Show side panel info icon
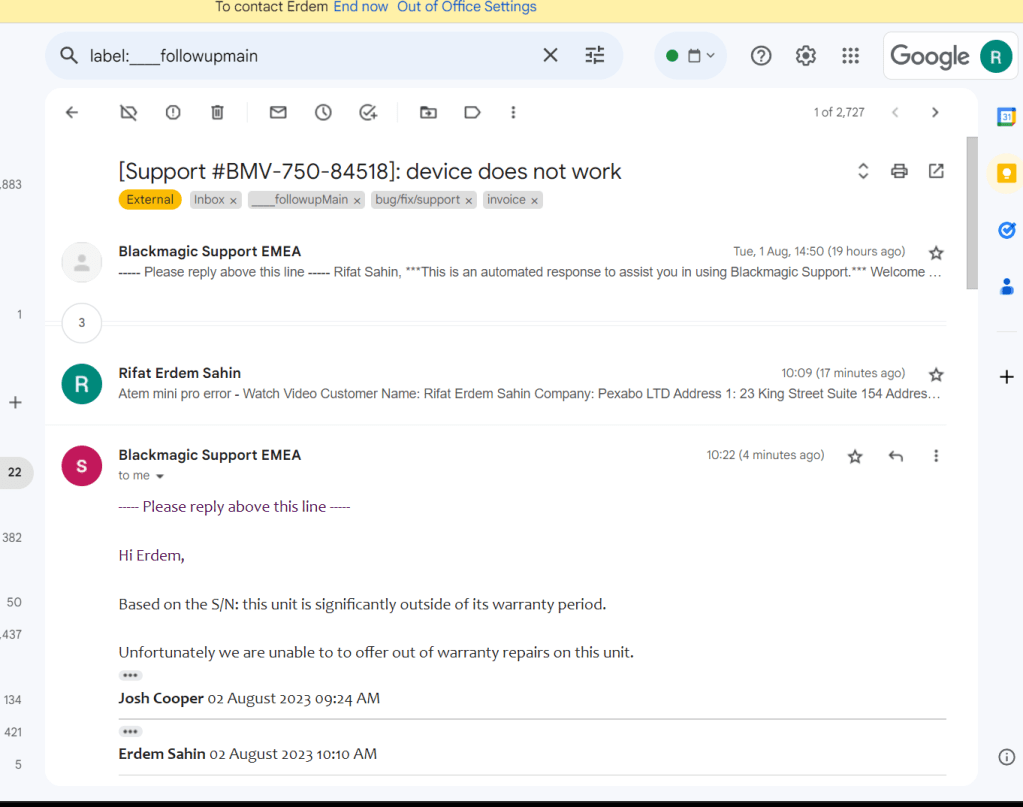This screenshot has height=807, width=1023. click(1007, 757)
